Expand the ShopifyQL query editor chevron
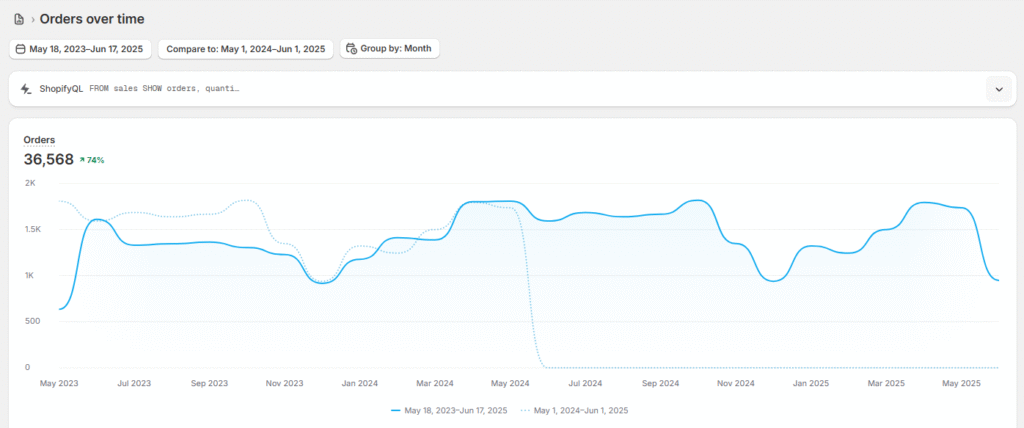The image size is (1024, 428). (998, 89)
